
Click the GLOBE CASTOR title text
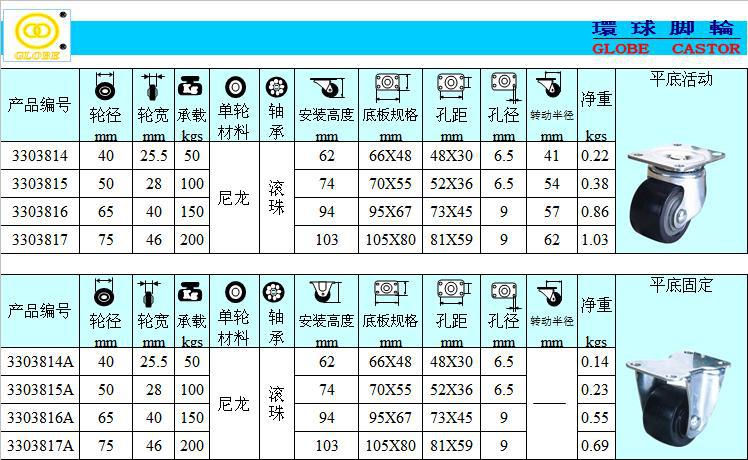tap(664, 48)
